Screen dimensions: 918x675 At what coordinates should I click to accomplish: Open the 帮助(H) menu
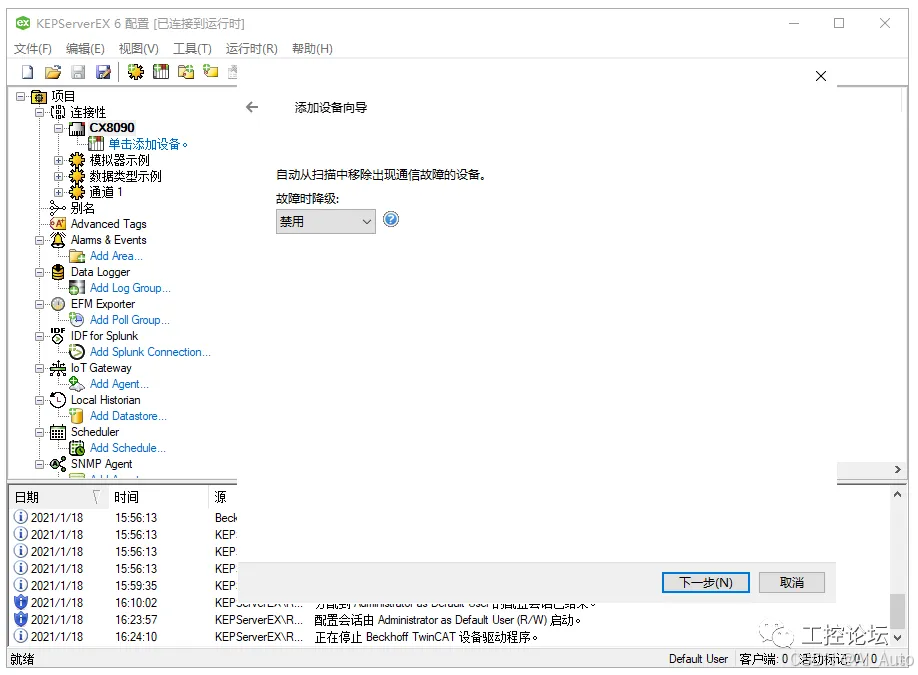pos(312,49)
